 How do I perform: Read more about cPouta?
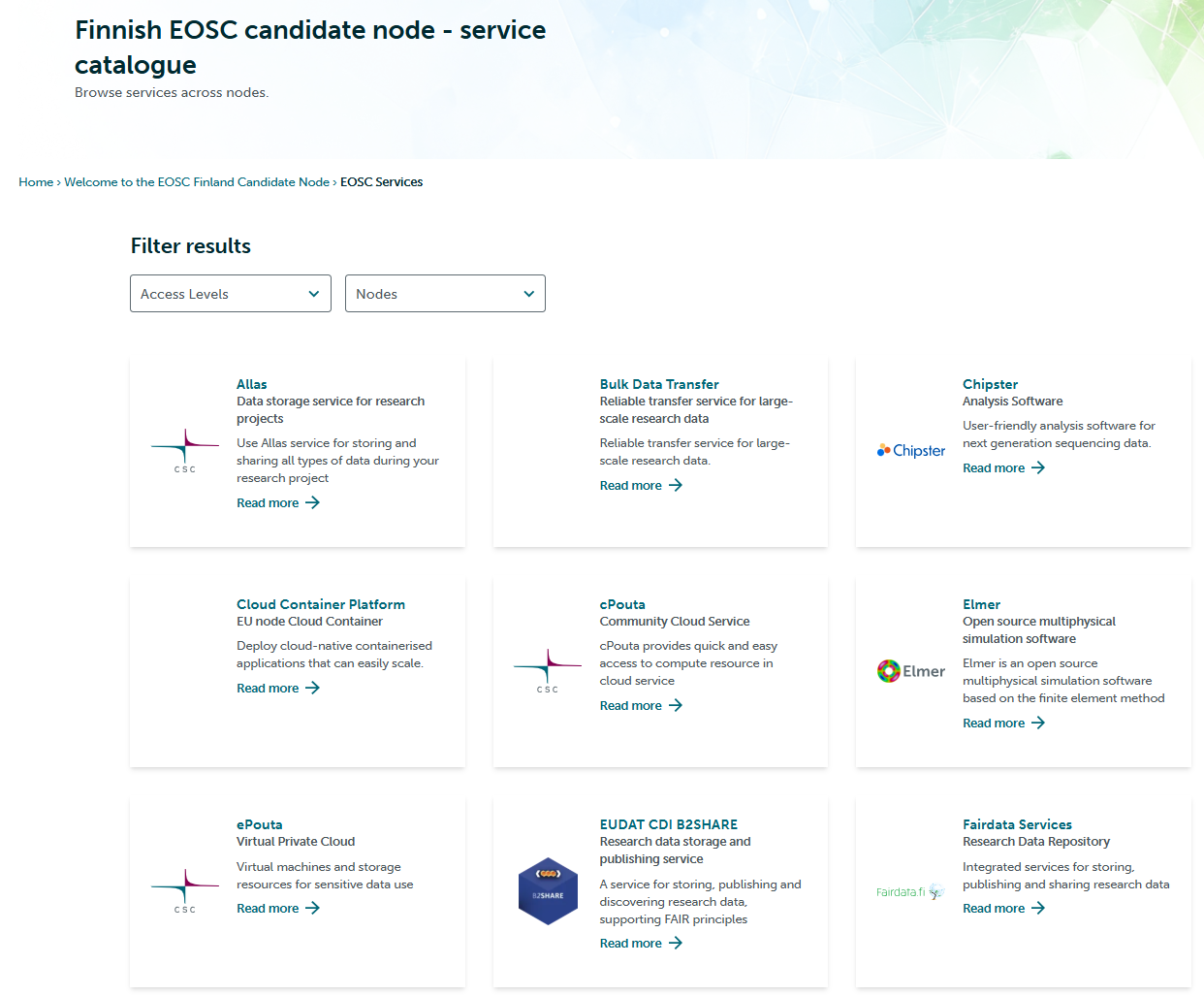pos(631,705)
